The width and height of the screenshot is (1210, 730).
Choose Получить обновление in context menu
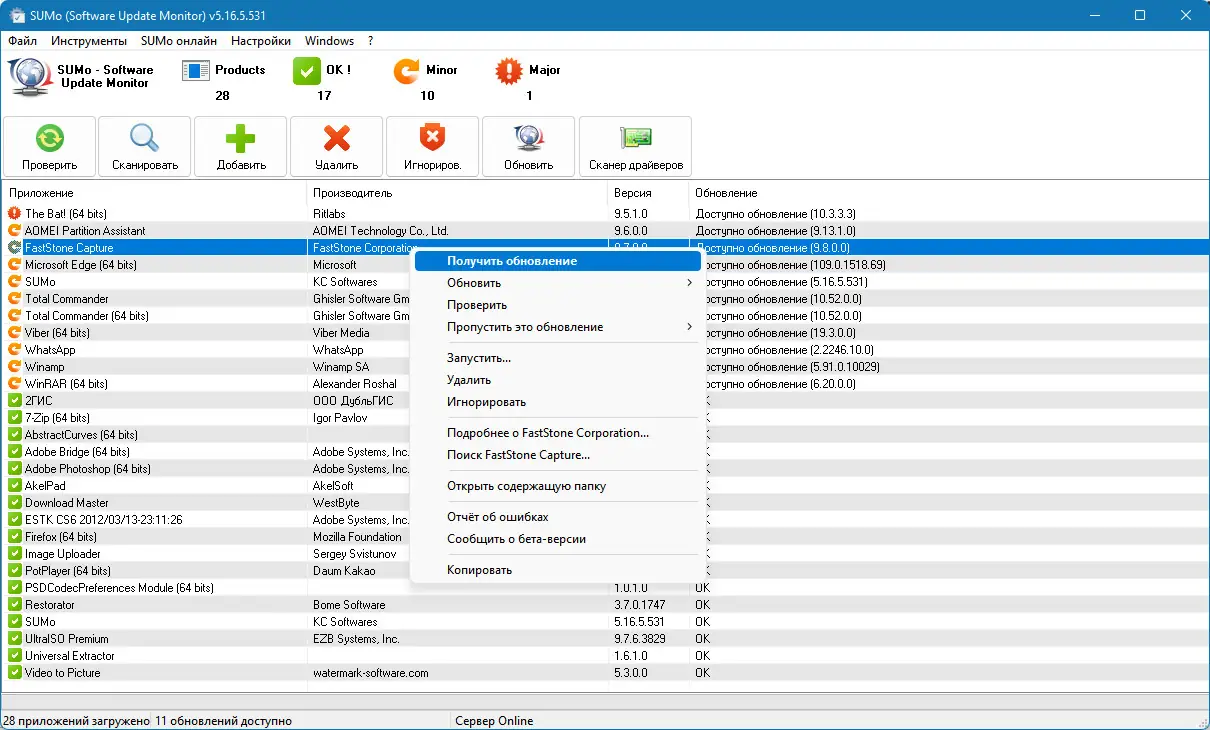tap(557, 261)
